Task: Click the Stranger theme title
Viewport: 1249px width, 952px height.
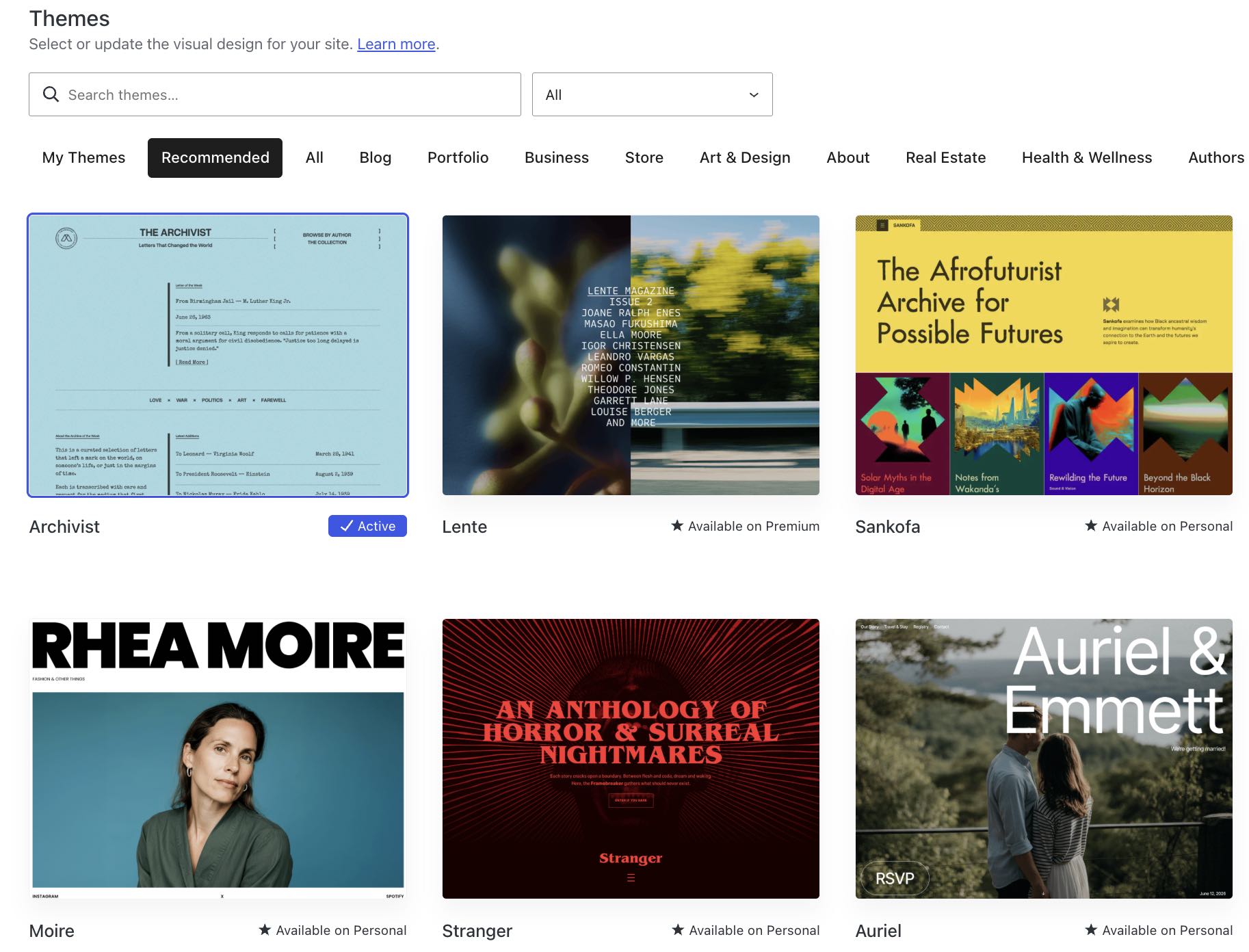Action: pyautogui.click(x=477, y=931)
